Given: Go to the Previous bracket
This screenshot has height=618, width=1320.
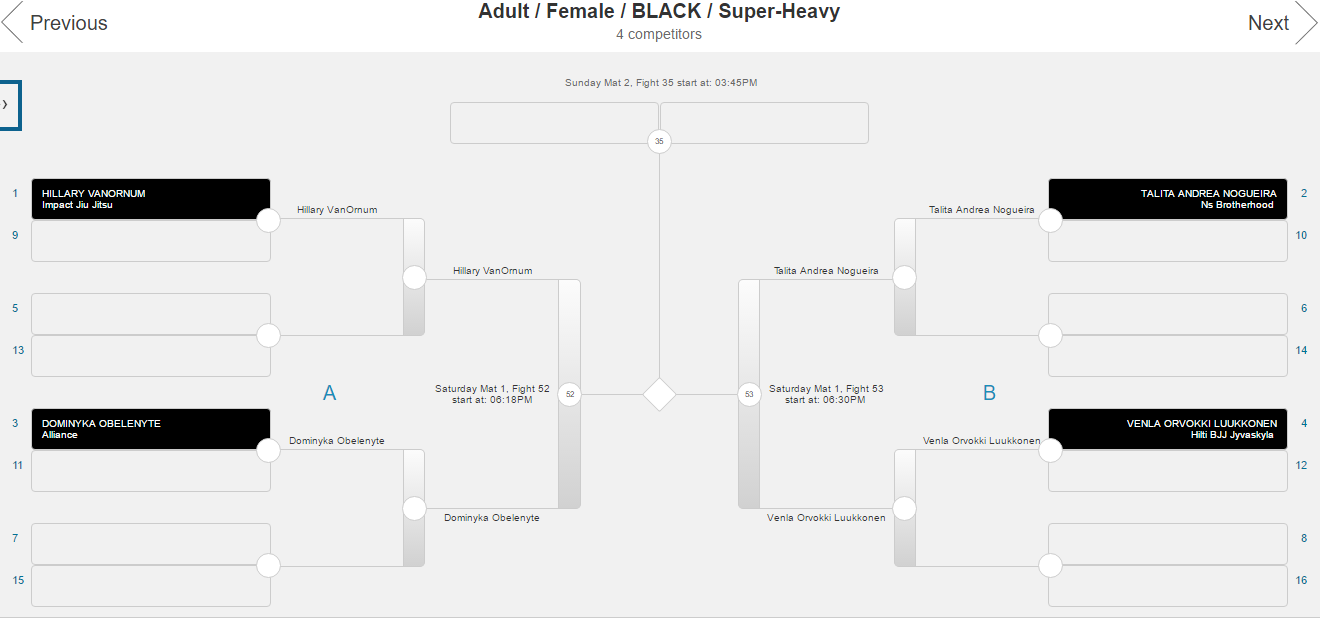Looking at the screenshot, I should click(56, 23).
